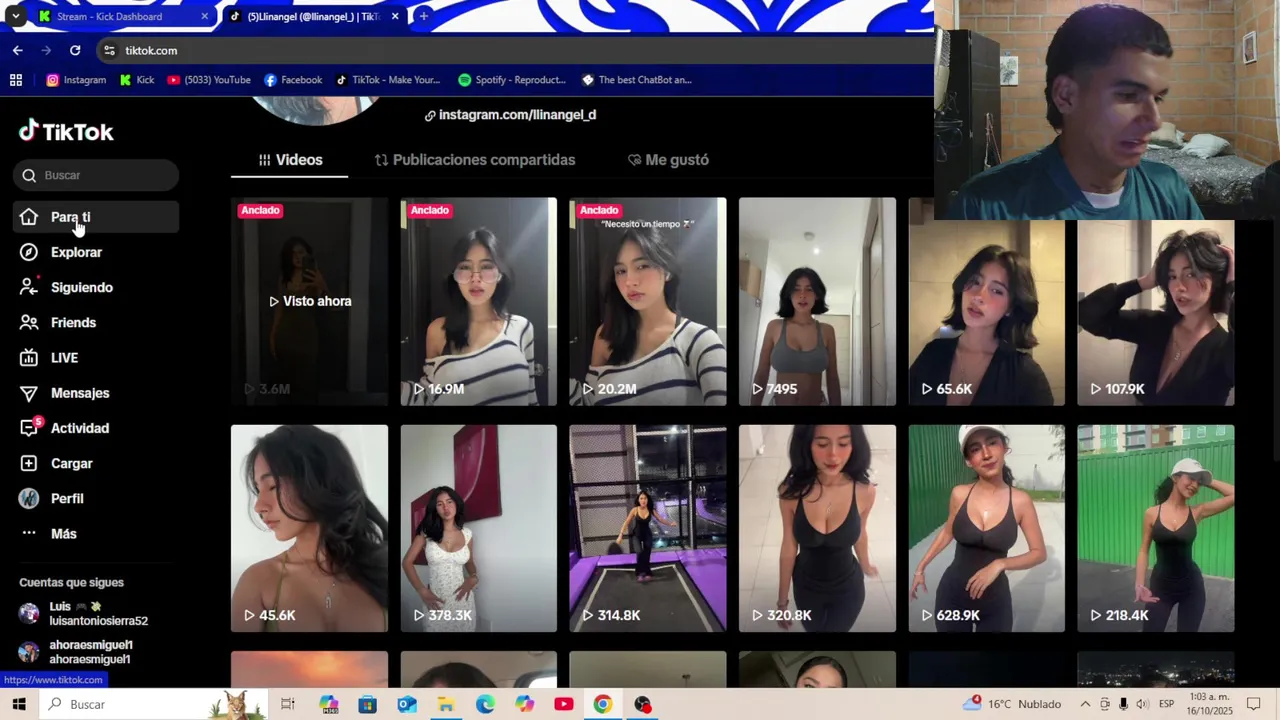Open TikTok - Make Your... bookmark
This screenshot has width=1280, height=720.
pos(388,80)
